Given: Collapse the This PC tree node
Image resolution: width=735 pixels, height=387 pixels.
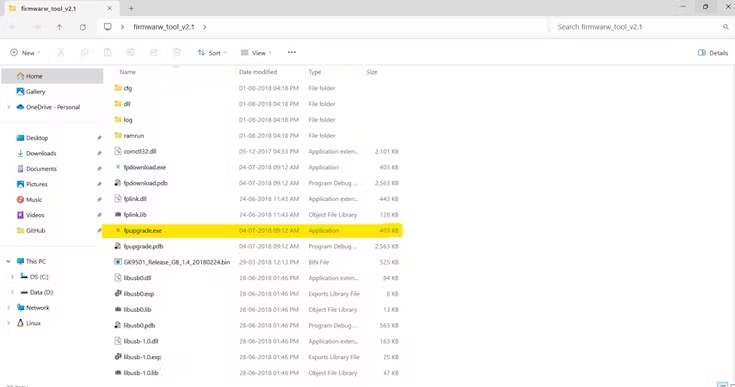Looking at the screenshot, I should tap(8, 261).
